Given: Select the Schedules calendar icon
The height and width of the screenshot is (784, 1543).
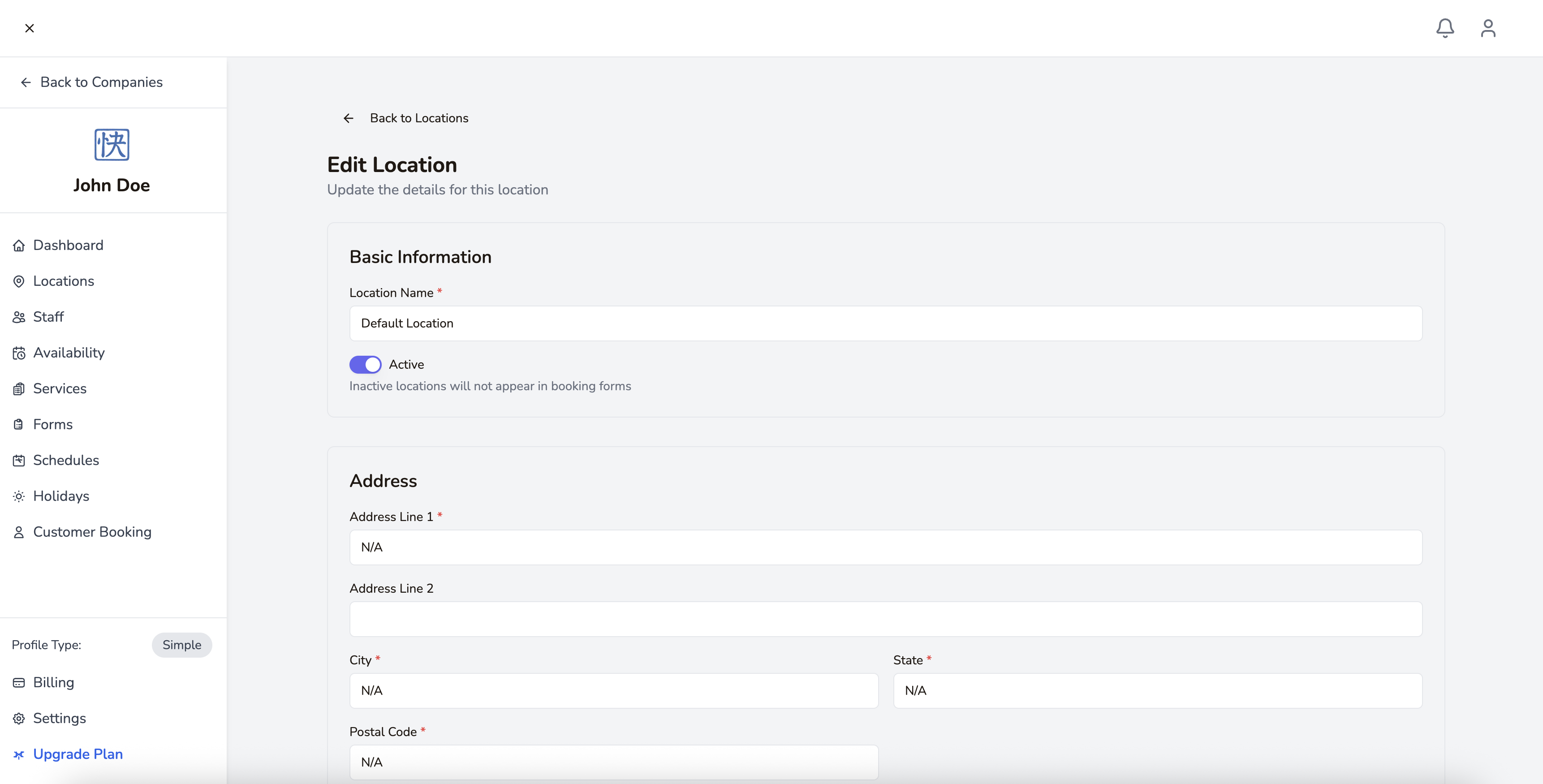Looking at the screenshot, I should point(18,460).
